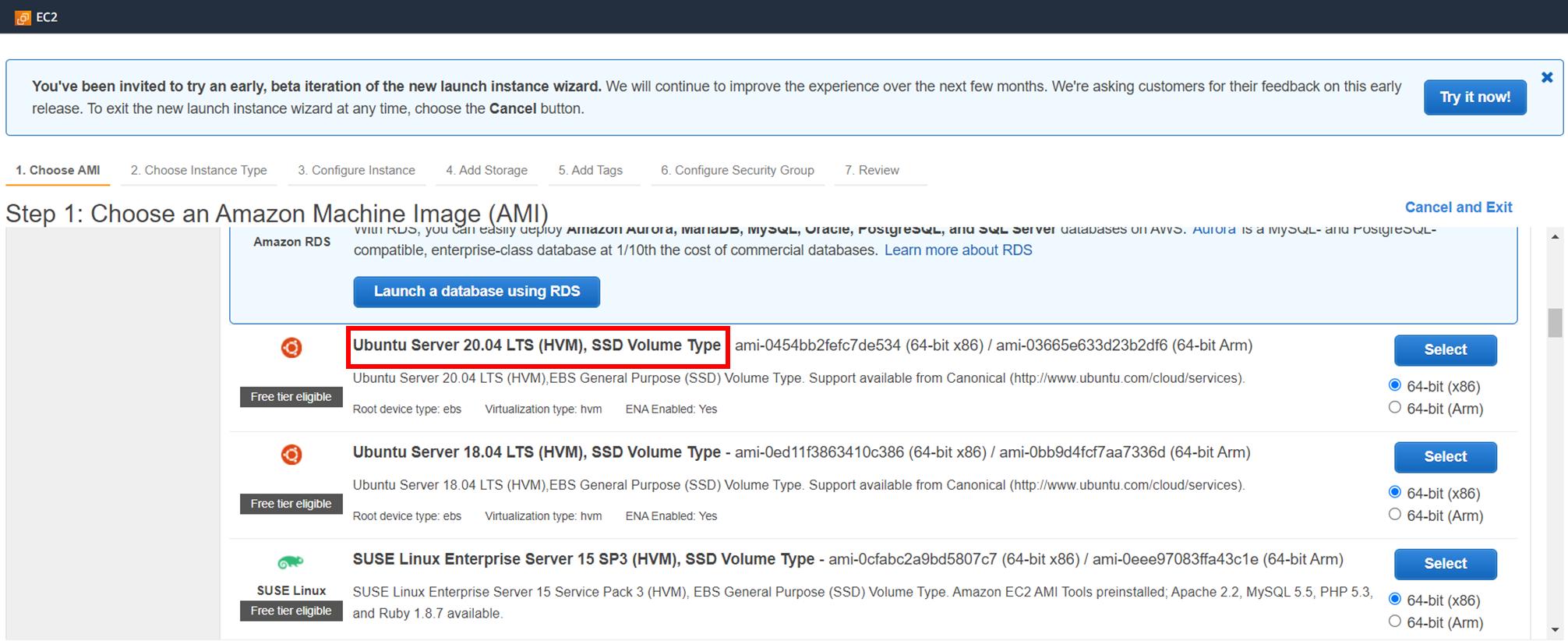Click the EC2 text in top bar
The height and width of the screenshot is (641, 1568).
47,17
